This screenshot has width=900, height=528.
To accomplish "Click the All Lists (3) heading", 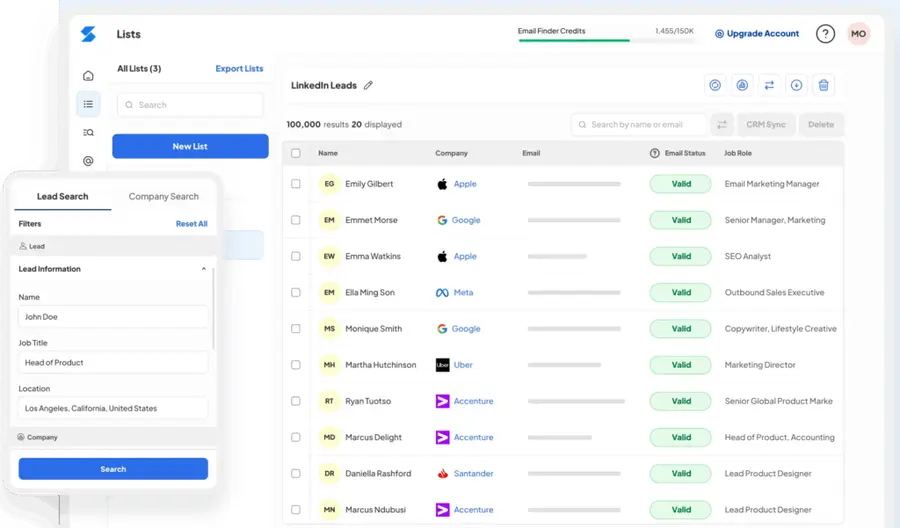I will [x=139, y=68].
